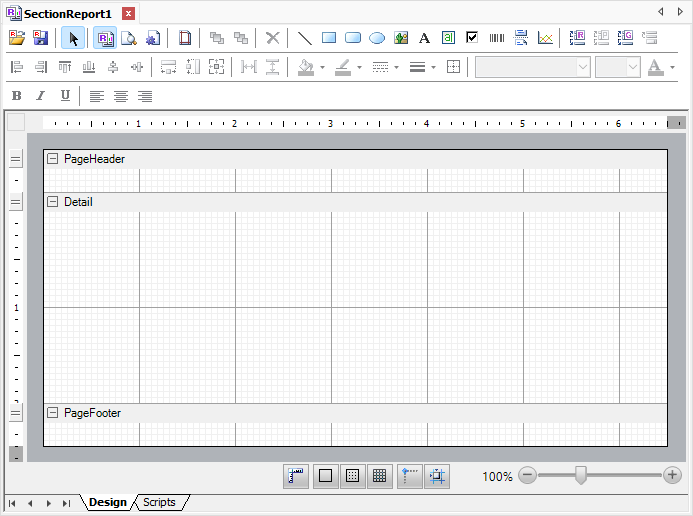Open a report file with the folder icon
This screenshot has width=693, height=516.
(x=17, y=38)
